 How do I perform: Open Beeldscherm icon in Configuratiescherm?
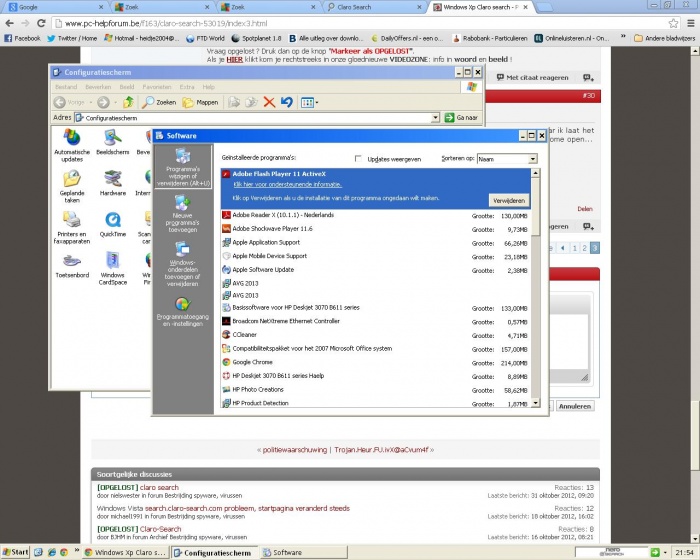(112, 142)
